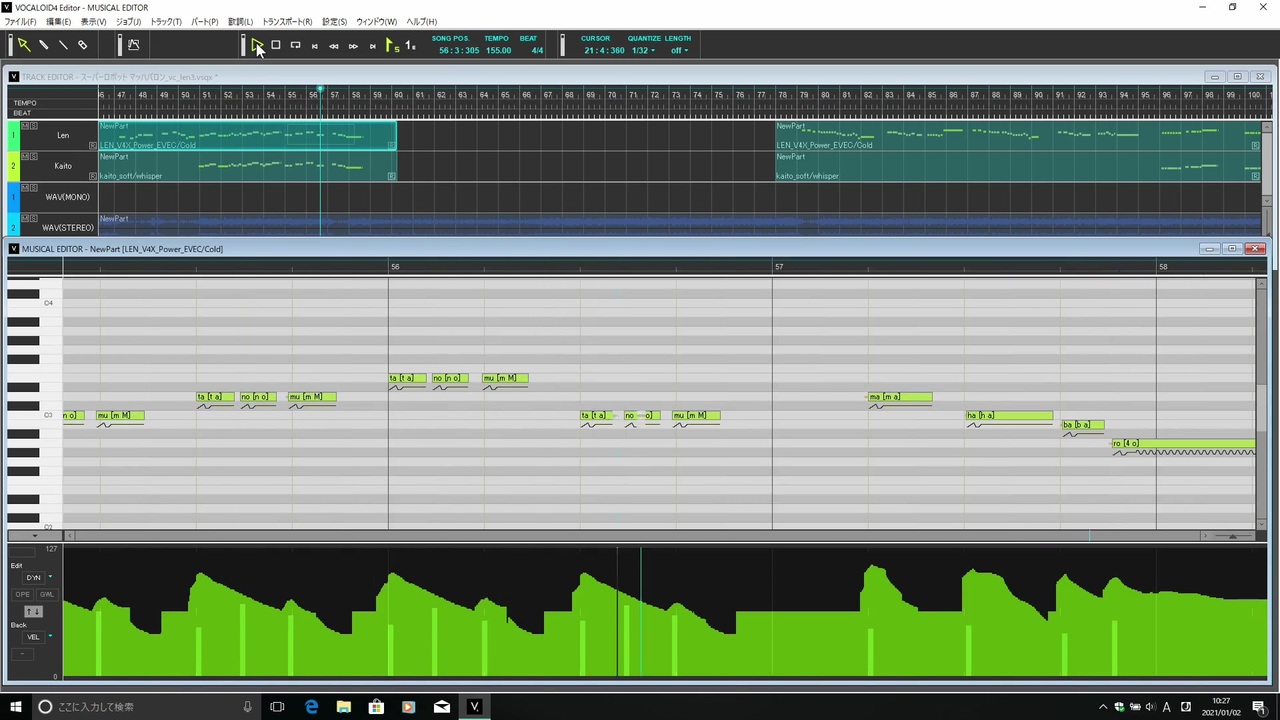Screen dimensions: 1280x720
Task: Mute the WAV(MONO) track
Action: (x=24, y=188)
